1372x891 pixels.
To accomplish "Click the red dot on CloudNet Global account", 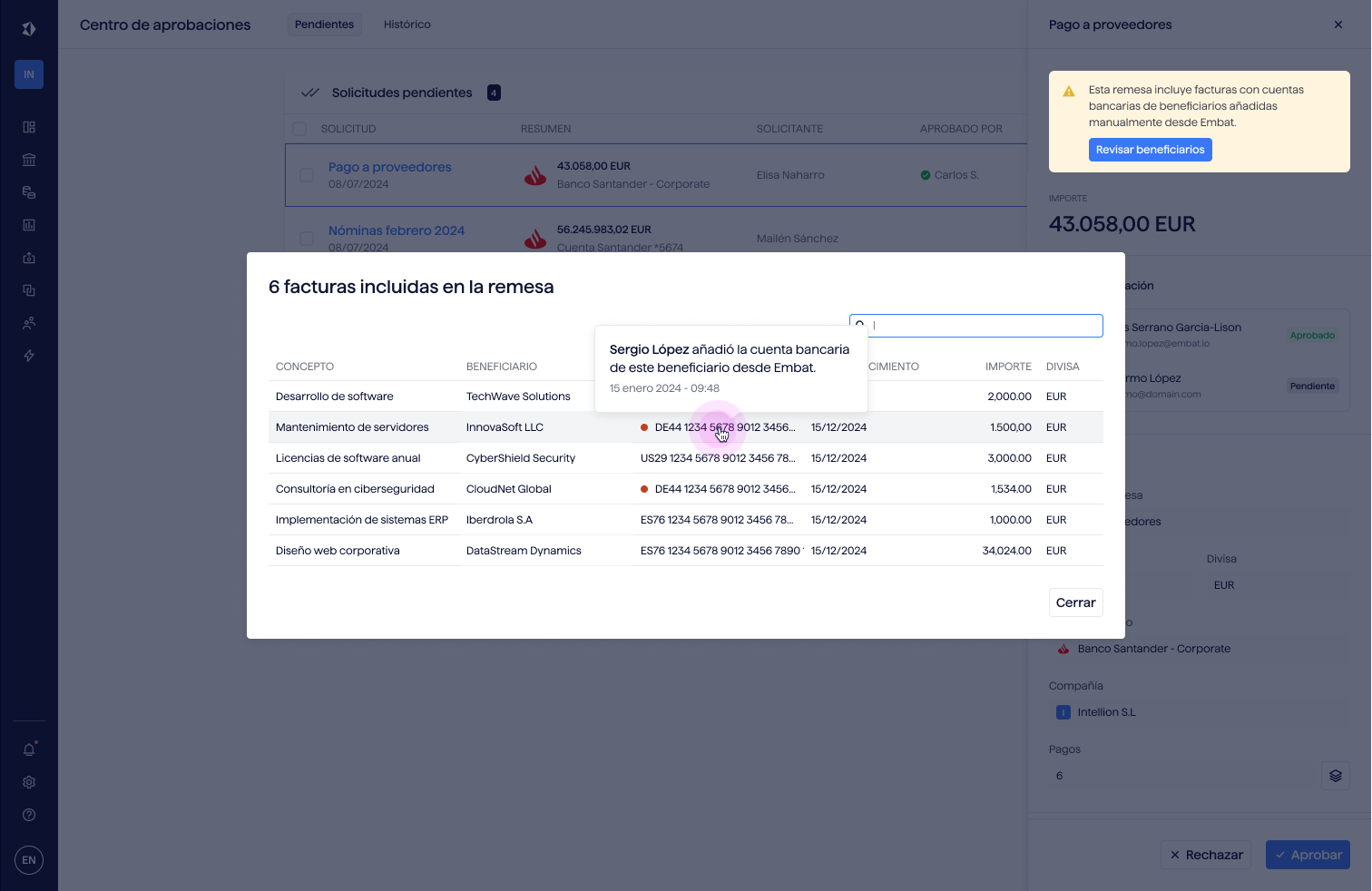I will pyautogui.click(x=644, y=489).
